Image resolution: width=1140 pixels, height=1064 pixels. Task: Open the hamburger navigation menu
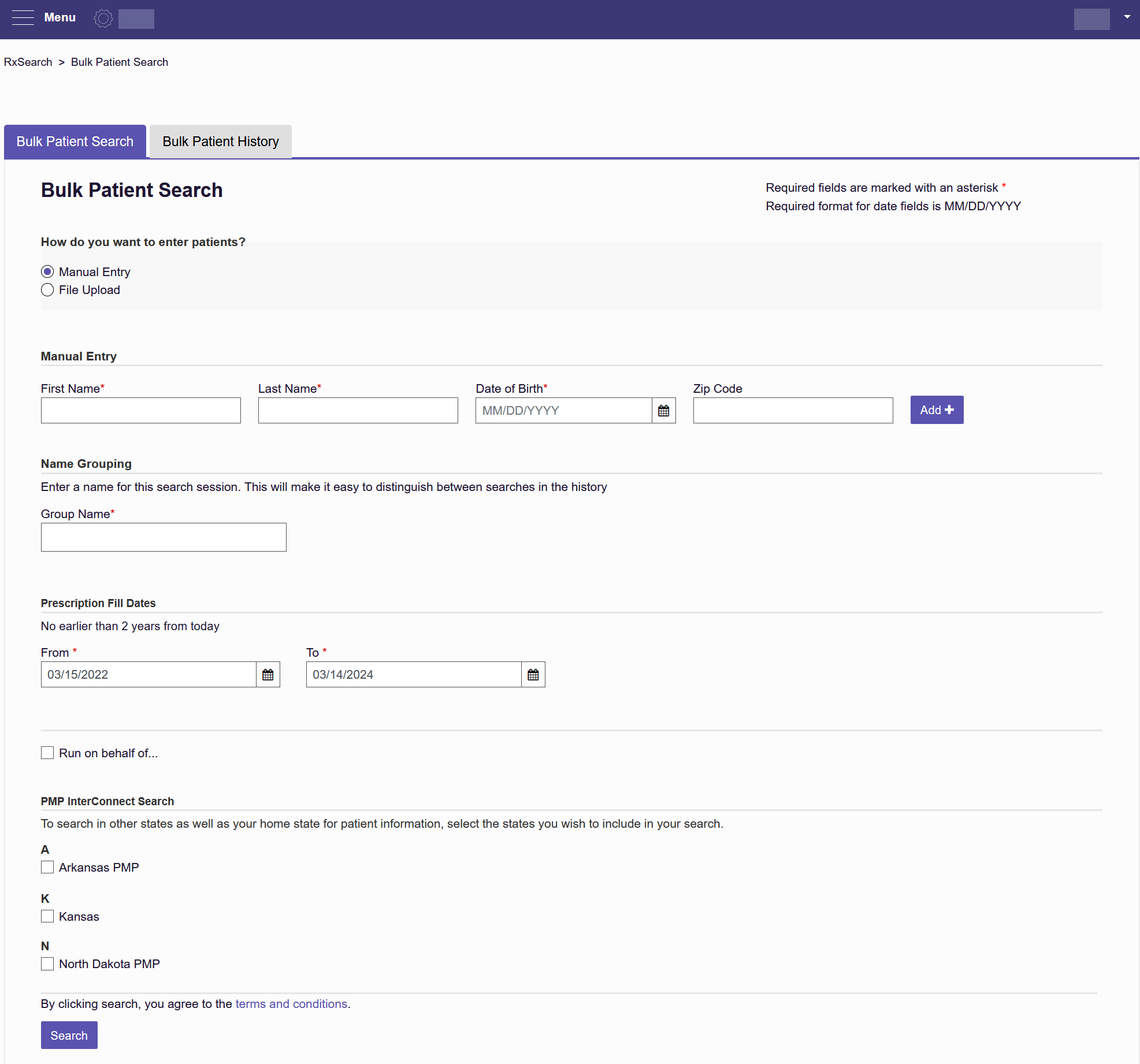coord(23,18)
